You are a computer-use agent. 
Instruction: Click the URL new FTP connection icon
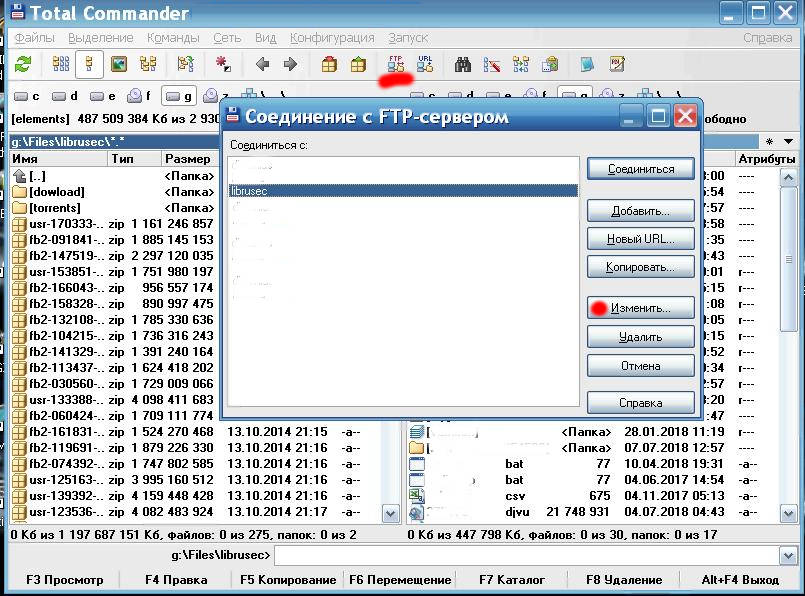click(x=425, y=65)
